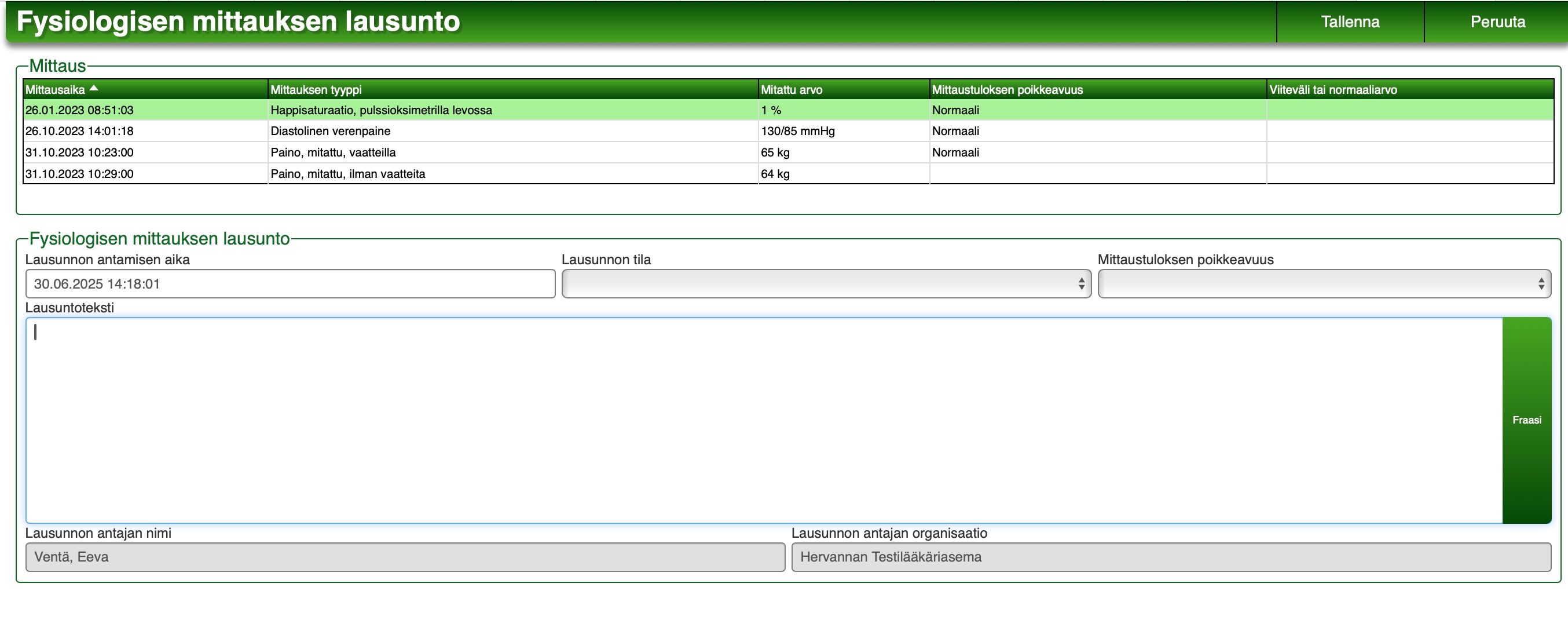Screen dimensions: 1568x627
Task: Click Viiteväli tai normaaliarvo column header
Action: point(1332,90)
